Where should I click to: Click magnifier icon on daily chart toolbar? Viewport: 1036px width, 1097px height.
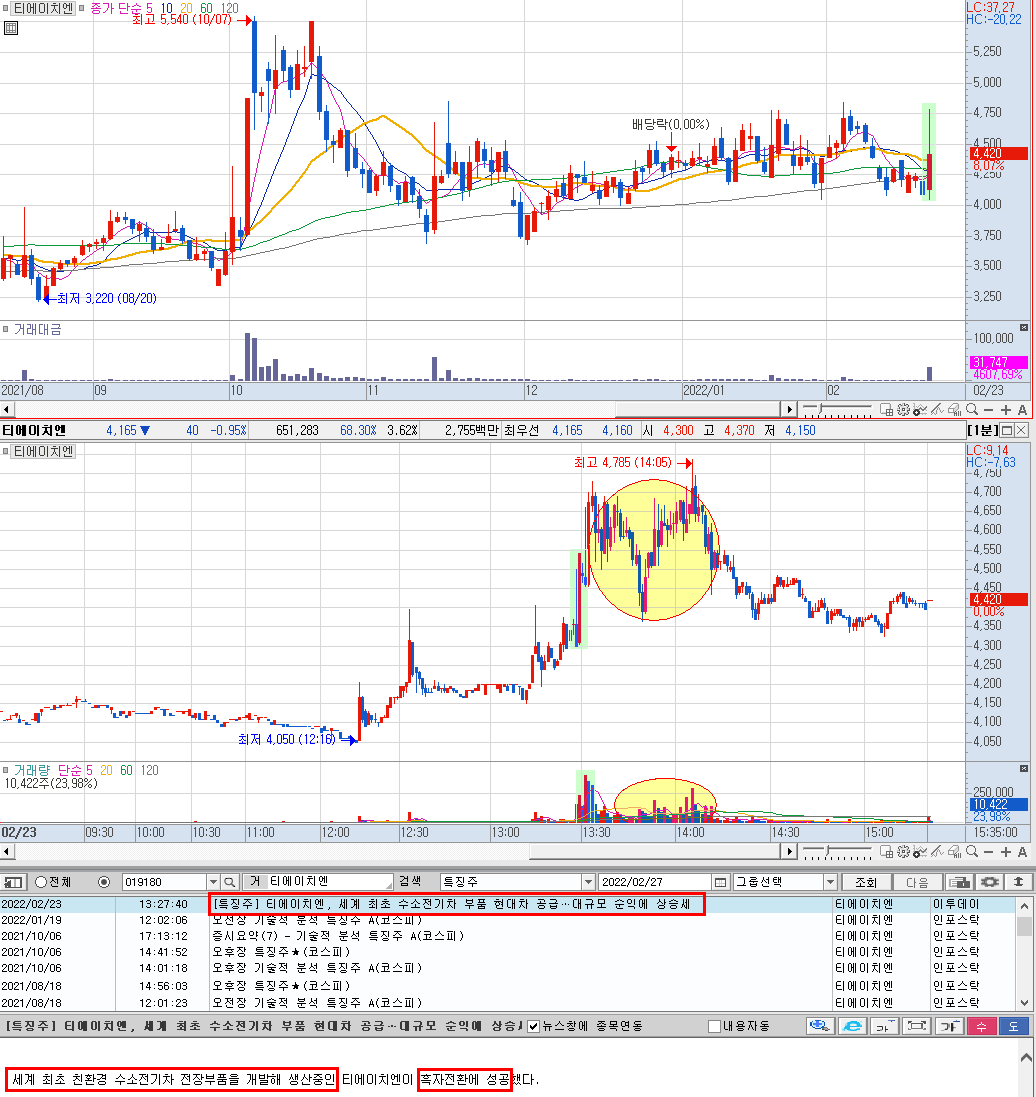tap(972, 410)
